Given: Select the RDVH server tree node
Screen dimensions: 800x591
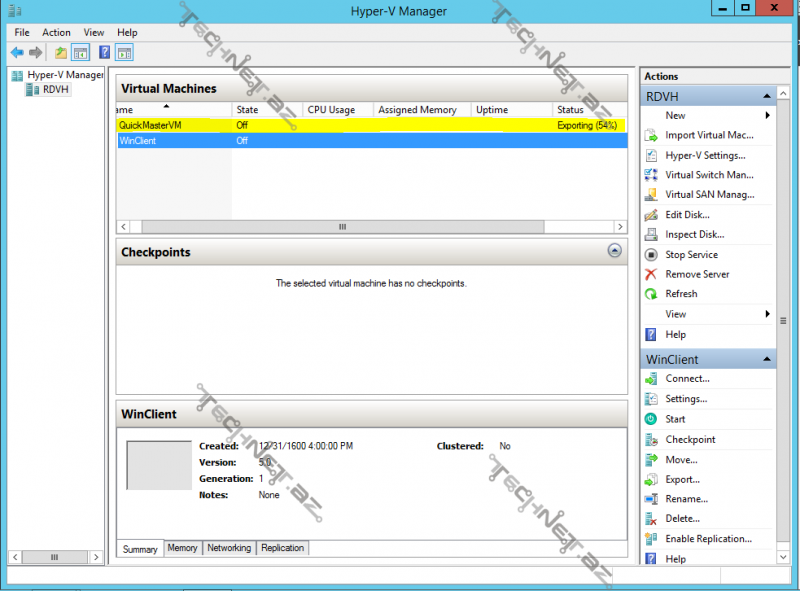Looking at the screenshot, I should [56, 90].
